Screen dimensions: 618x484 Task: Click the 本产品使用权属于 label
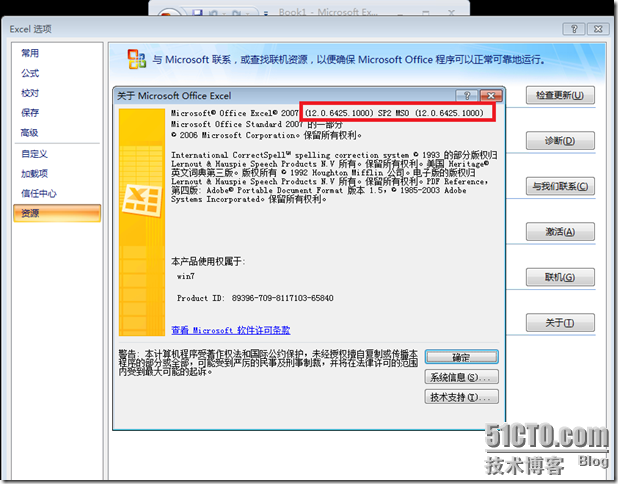[208, 261]
